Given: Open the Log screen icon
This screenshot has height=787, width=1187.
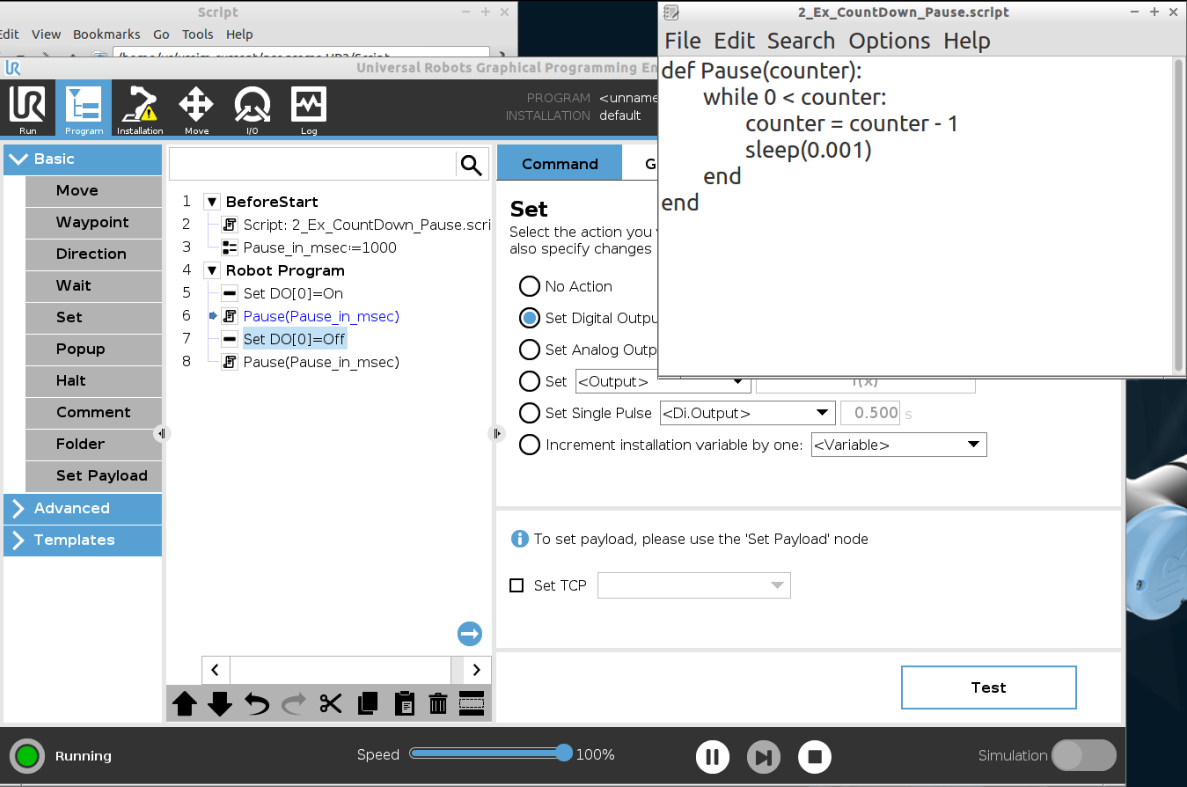Looking at the screenshot, I should pyautogui.click(x=309, y=109).
